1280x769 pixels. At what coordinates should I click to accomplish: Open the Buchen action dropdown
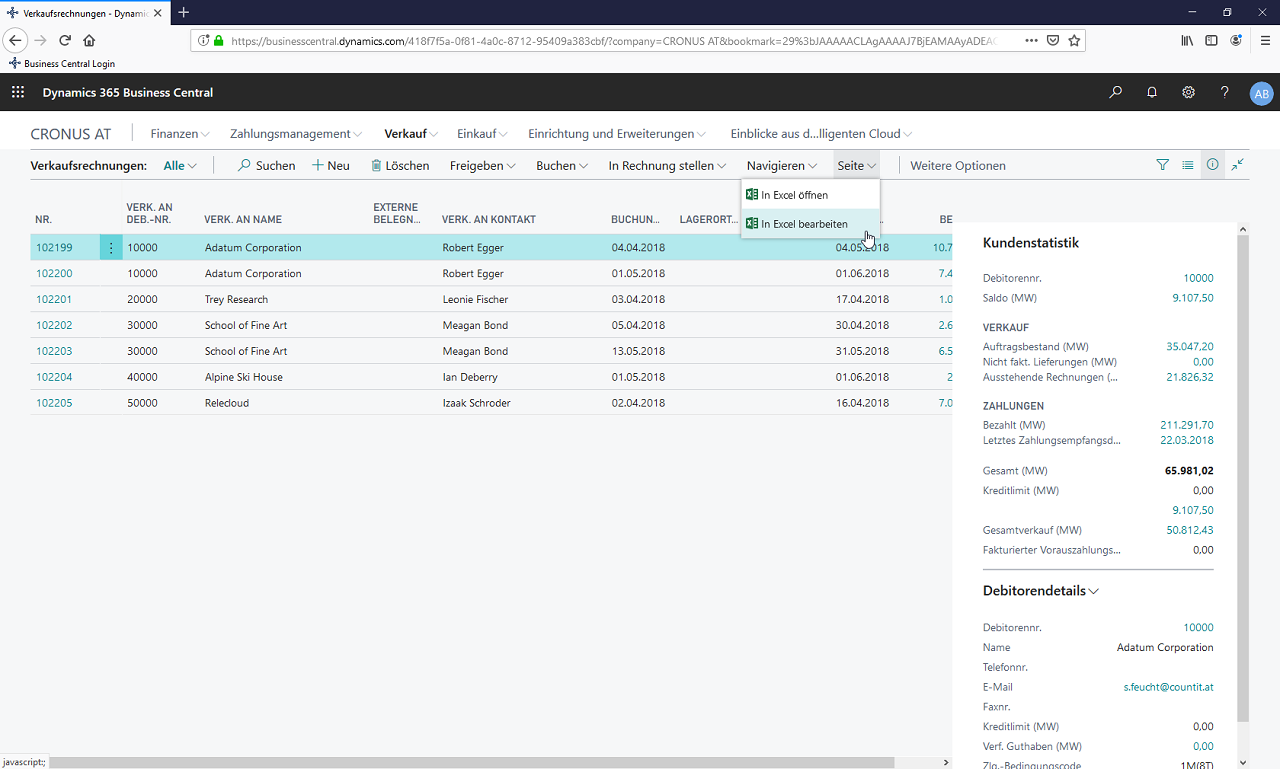562,166
